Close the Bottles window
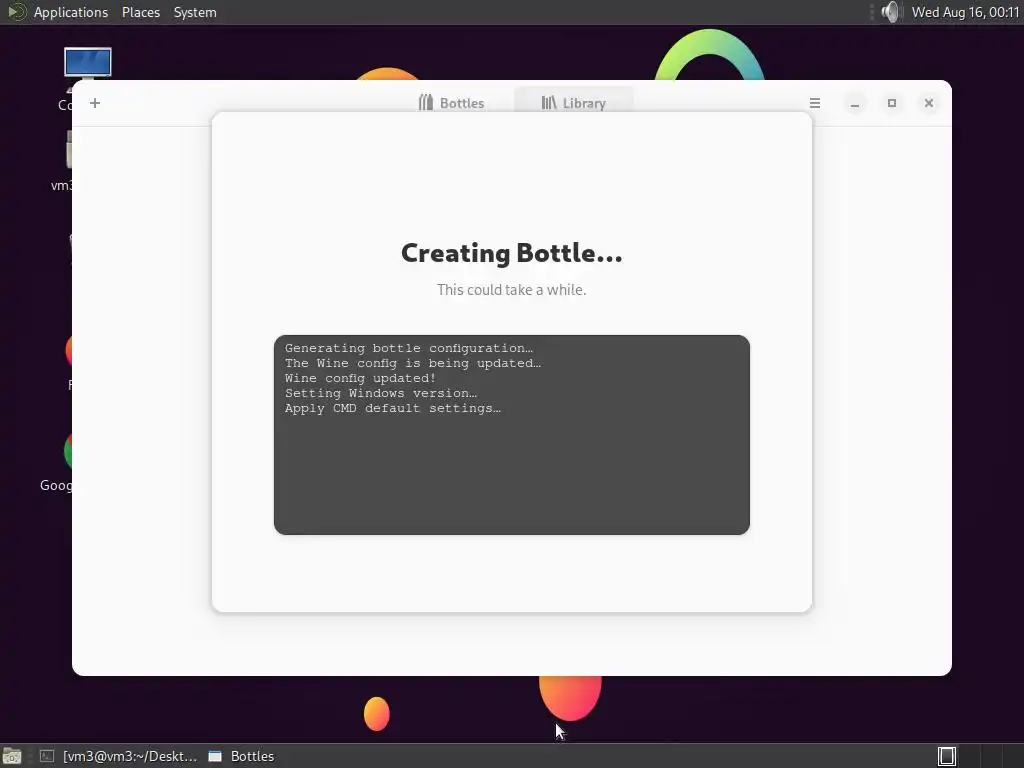 pyautogui.click(x=929, y=103)
